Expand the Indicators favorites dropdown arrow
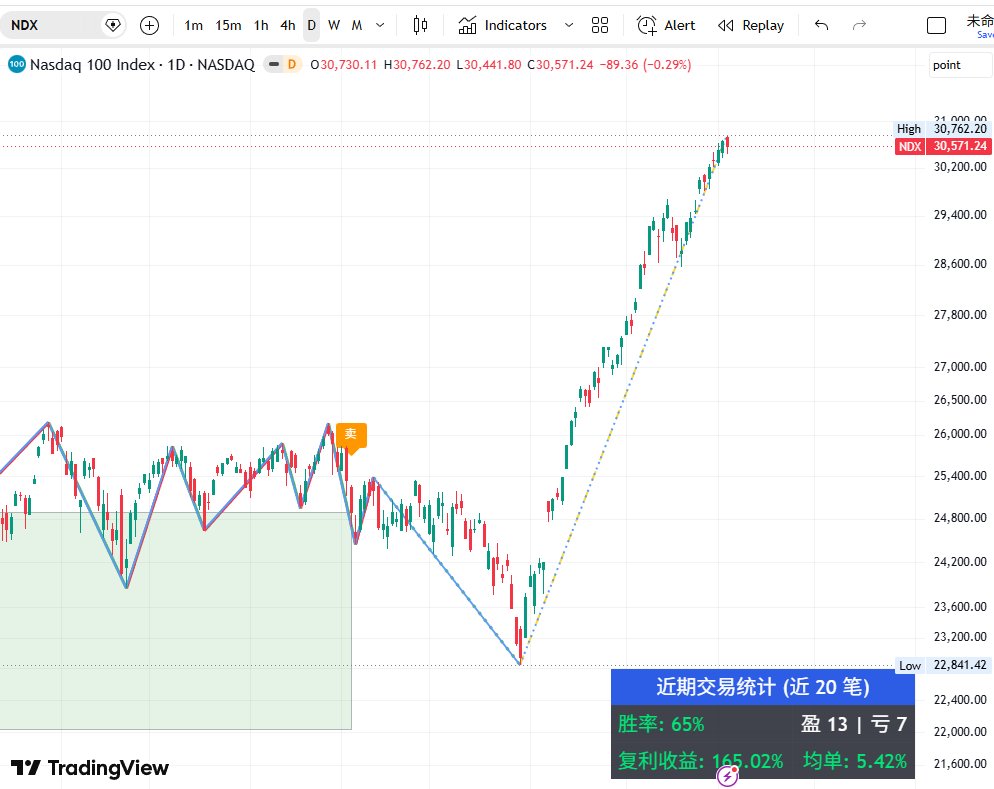The image size is (994, 789). point(569,25)
